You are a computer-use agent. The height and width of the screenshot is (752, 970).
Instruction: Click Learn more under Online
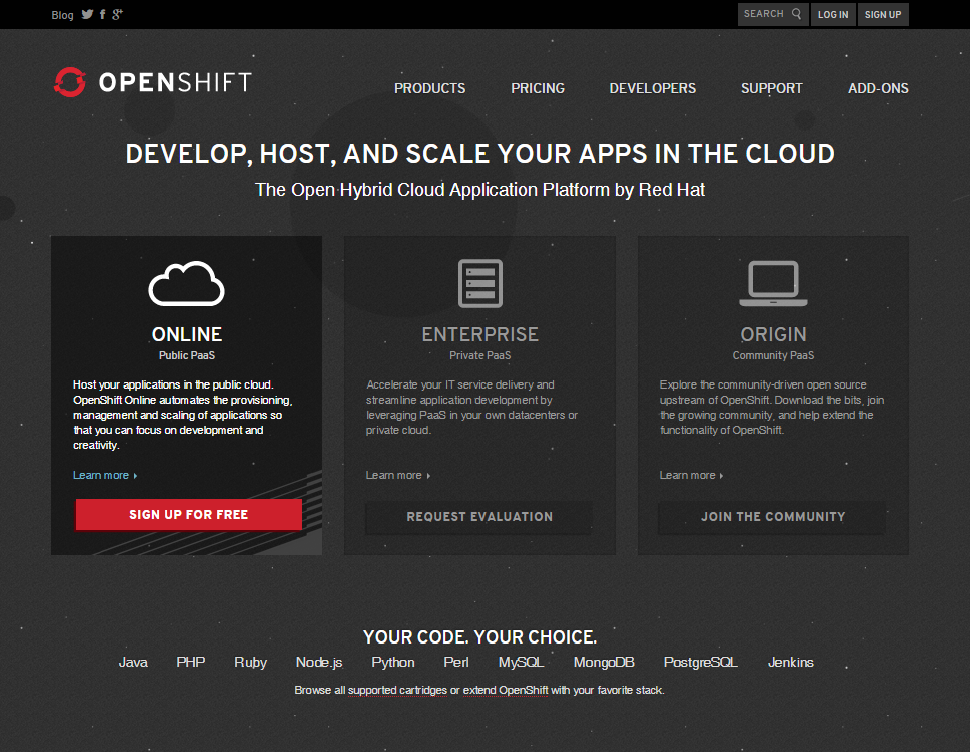pos(105,475)
